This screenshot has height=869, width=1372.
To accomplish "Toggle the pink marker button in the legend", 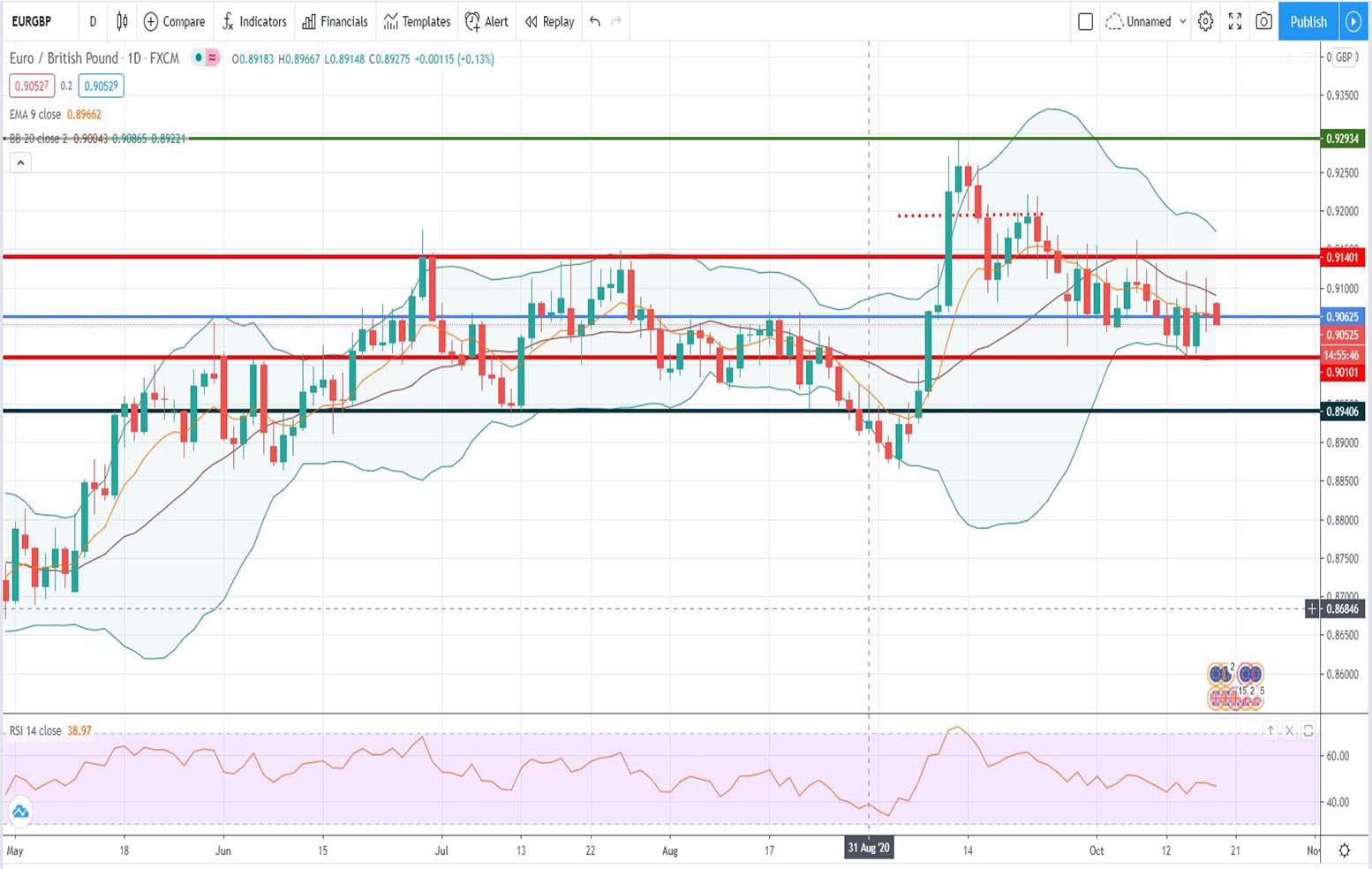I will tap(213, 57).
